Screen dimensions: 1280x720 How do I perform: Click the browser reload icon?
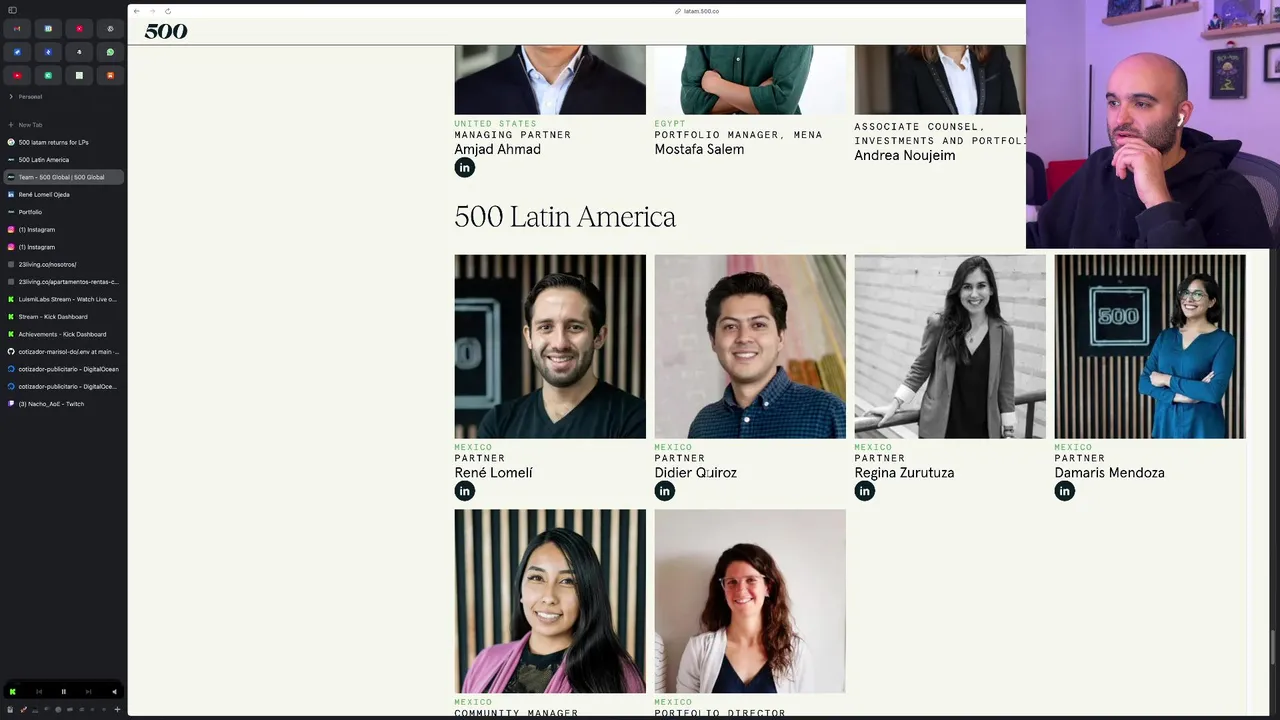pos(167,11)
